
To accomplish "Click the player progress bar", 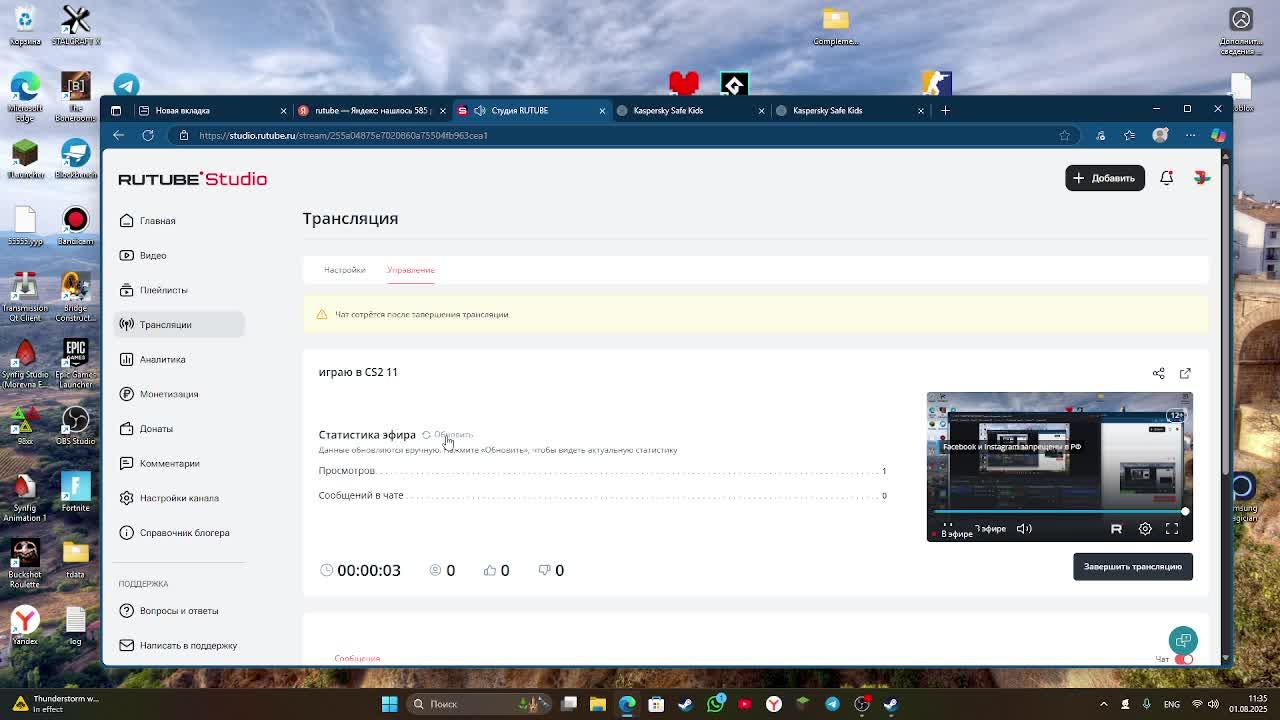I will pyautogui.click(x=1060, y=511).
